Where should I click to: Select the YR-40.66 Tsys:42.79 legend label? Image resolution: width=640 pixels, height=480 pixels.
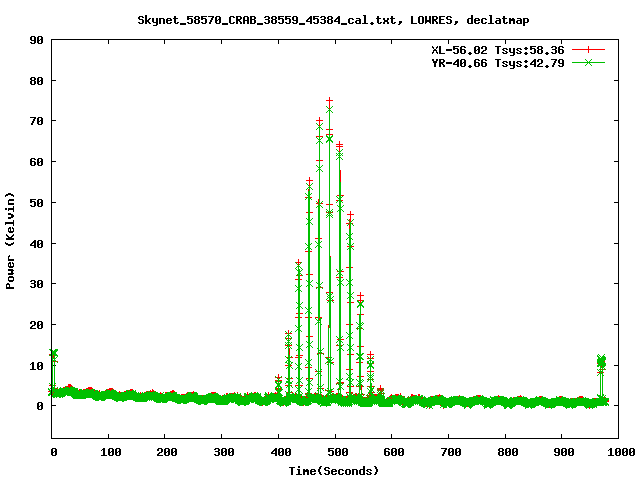(x=498, y=63)
